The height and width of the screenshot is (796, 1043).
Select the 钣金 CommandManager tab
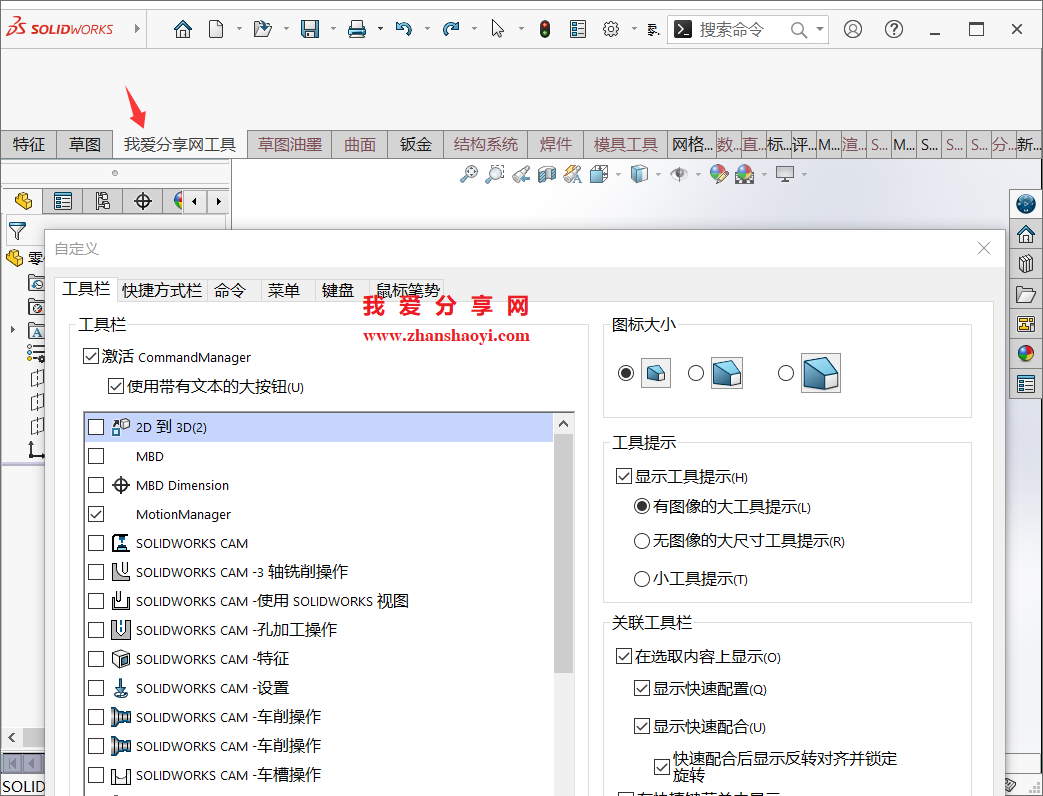point(415,144)
